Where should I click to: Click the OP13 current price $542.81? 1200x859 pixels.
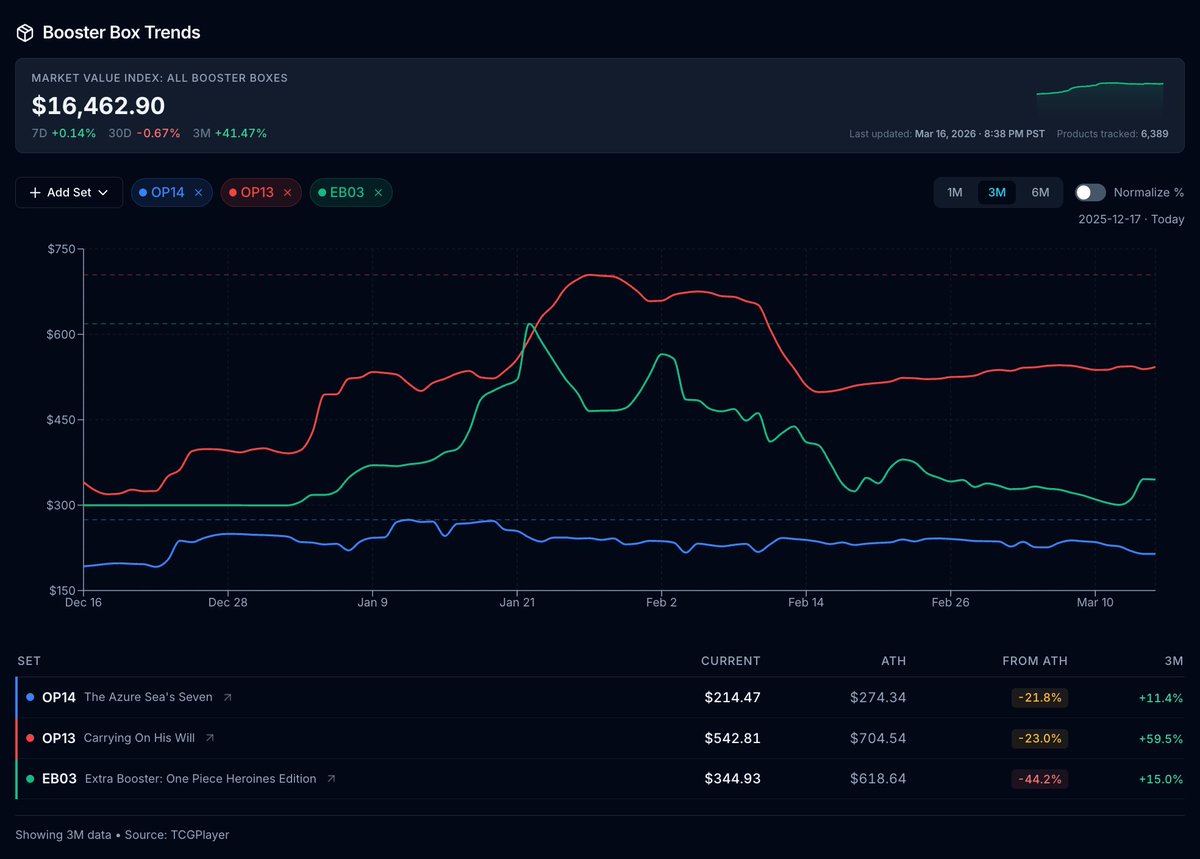point(733,739)
